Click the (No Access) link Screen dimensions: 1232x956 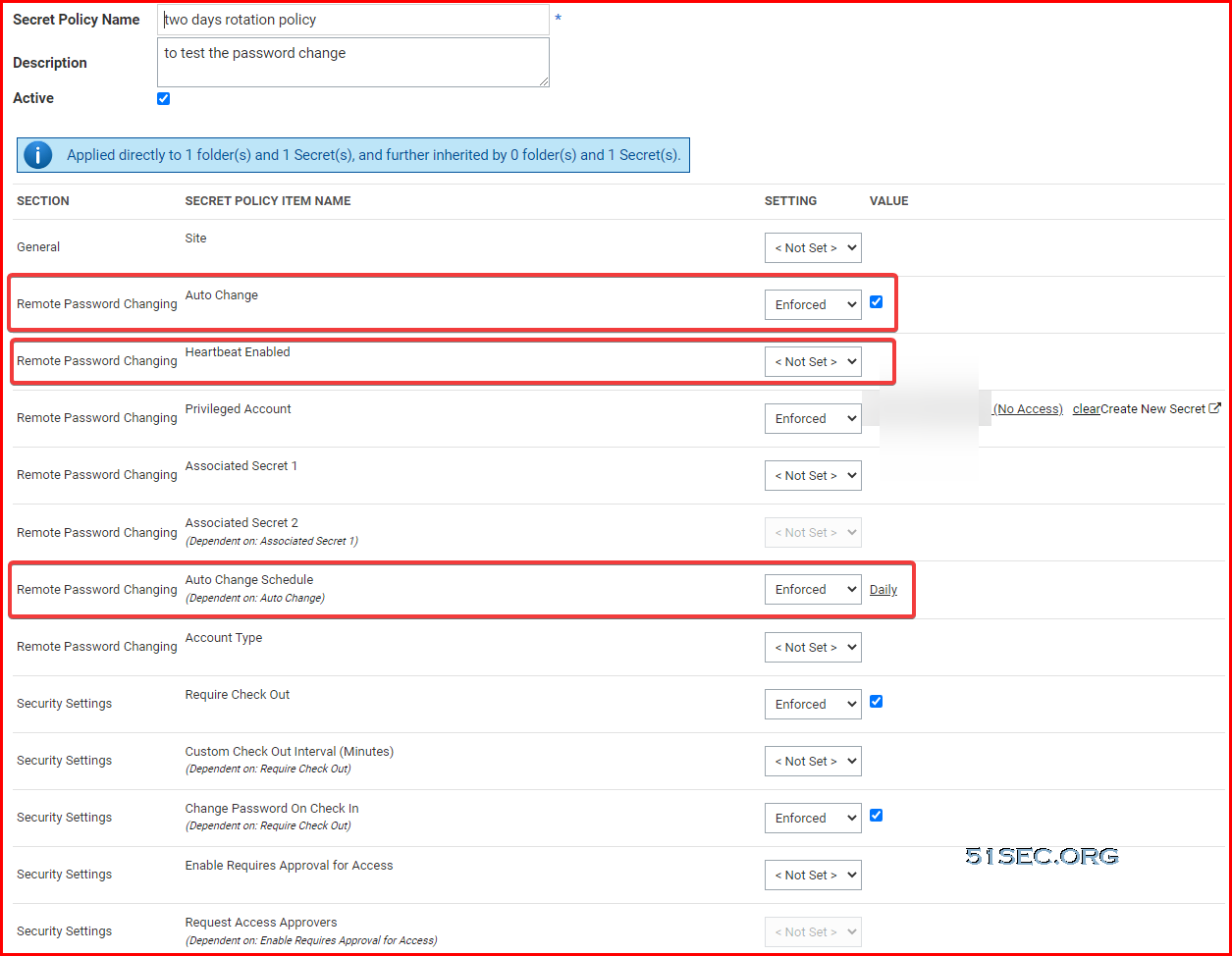pyautogui.click(x=1028, y=409)
